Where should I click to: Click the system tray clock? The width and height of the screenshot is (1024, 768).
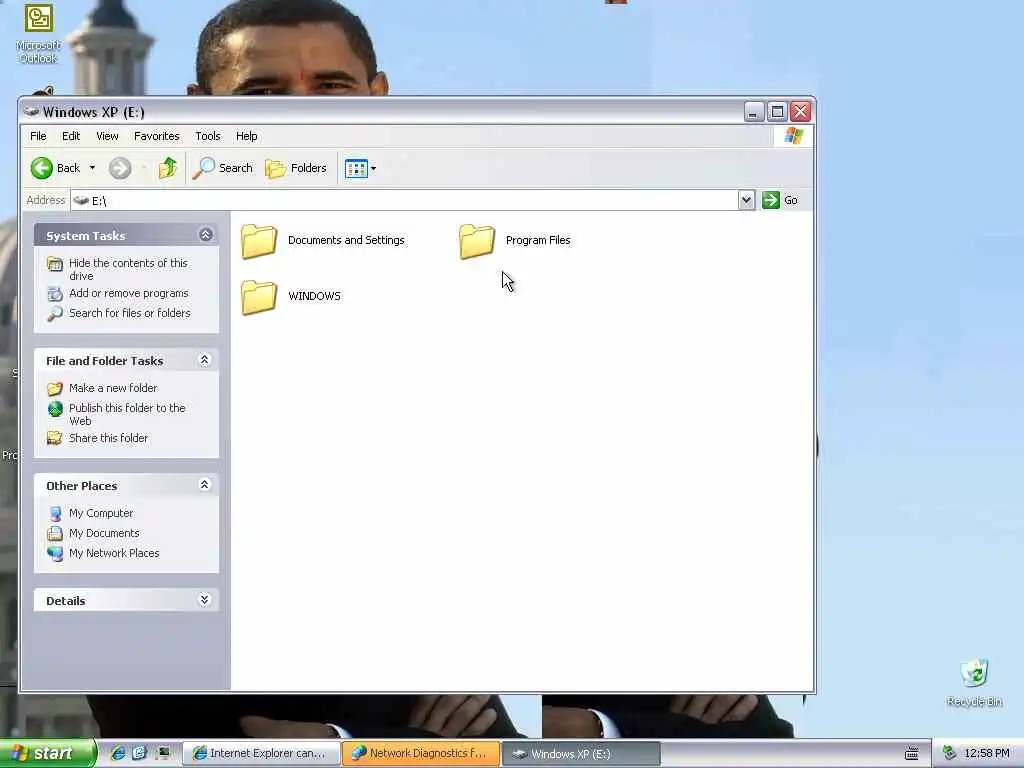[x=987, y=754]
